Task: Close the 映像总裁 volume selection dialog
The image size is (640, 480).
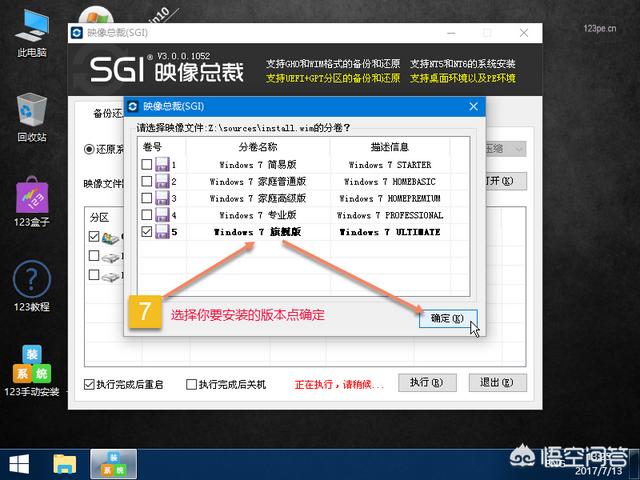Action: click(470, 105)
